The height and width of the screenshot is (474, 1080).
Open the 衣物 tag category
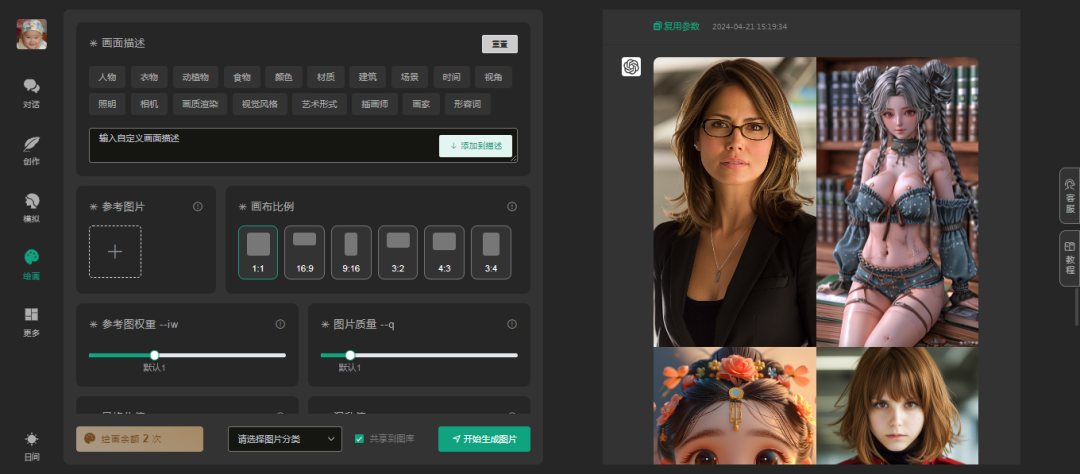pyautogui.click(x=149, y=77)
